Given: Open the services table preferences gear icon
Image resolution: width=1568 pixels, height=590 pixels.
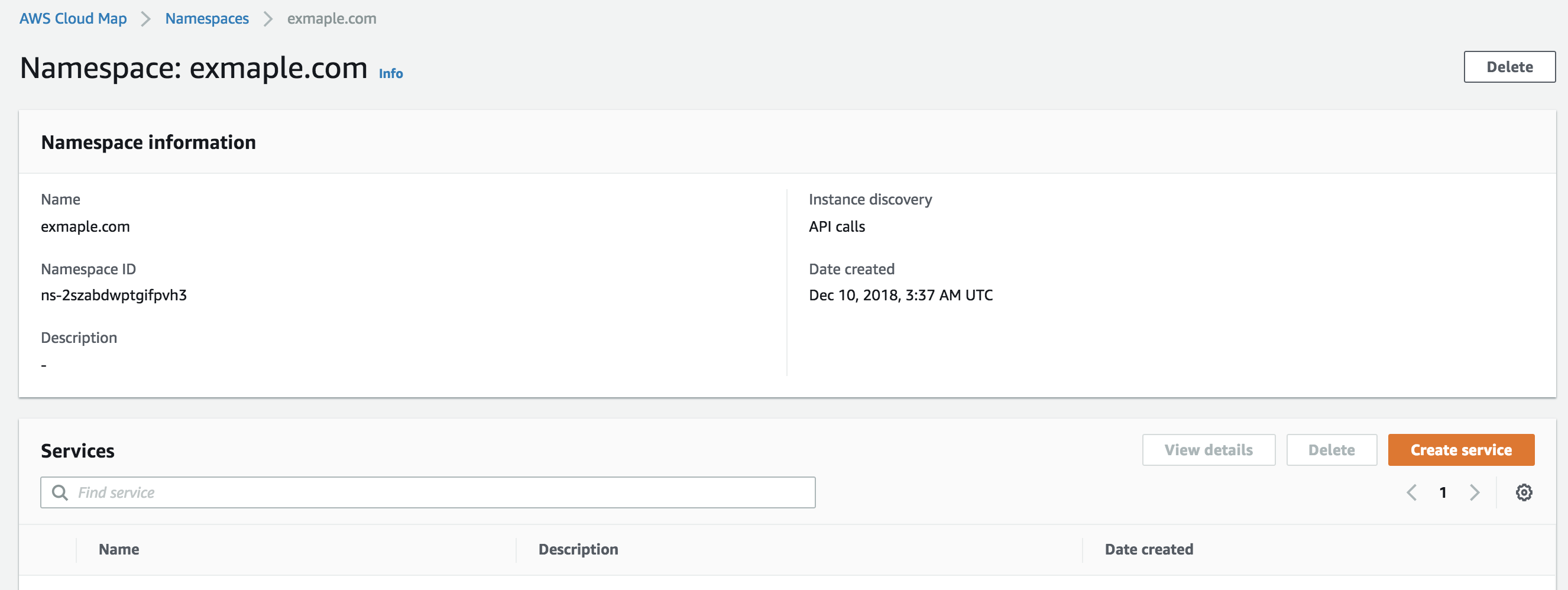Looking at the screenshot, I should click(x=1524, y=492).
